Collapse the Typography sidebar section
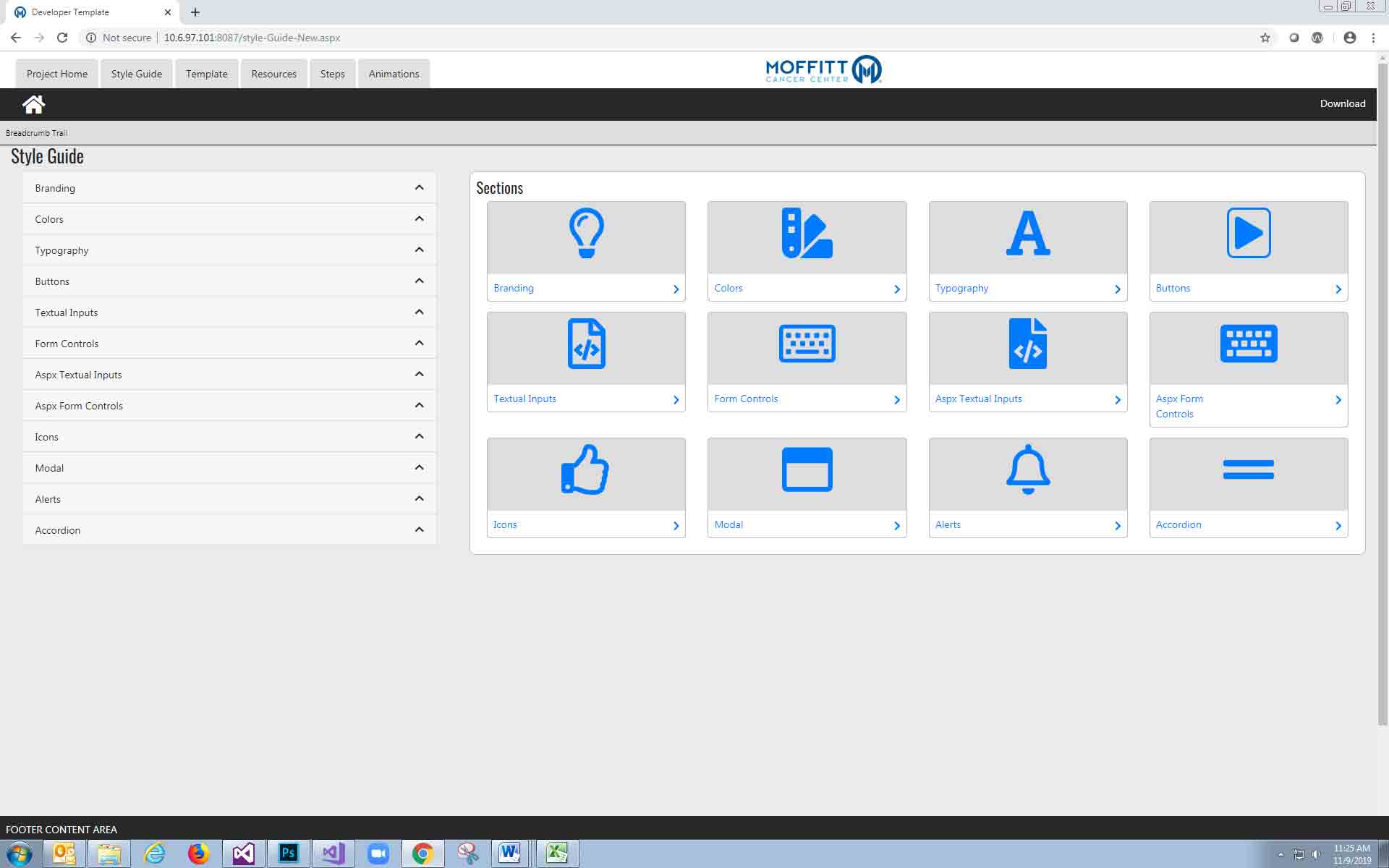The image size is (1389, 868). pos(419,250)
